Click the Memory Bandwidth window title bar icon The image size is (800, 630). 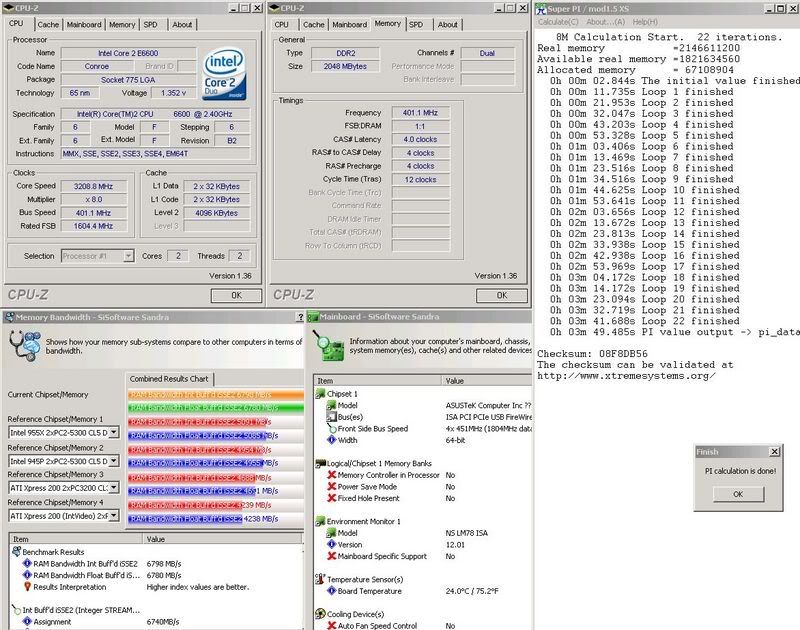coord(9,317)
